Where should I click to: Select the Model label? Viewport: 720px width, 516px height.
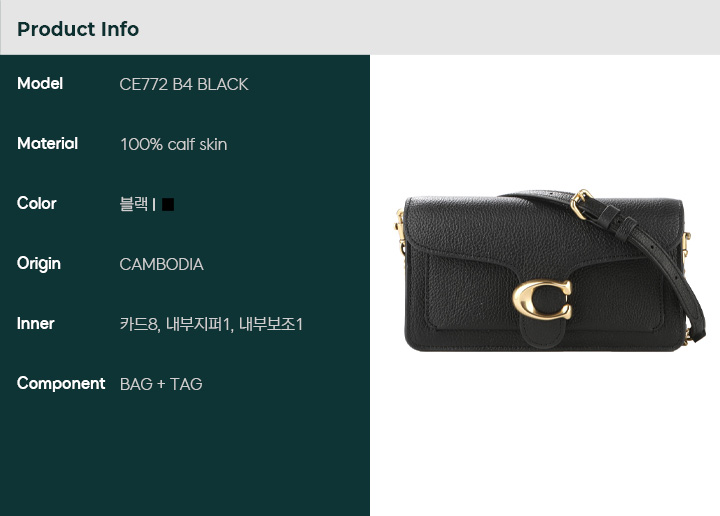40,84
